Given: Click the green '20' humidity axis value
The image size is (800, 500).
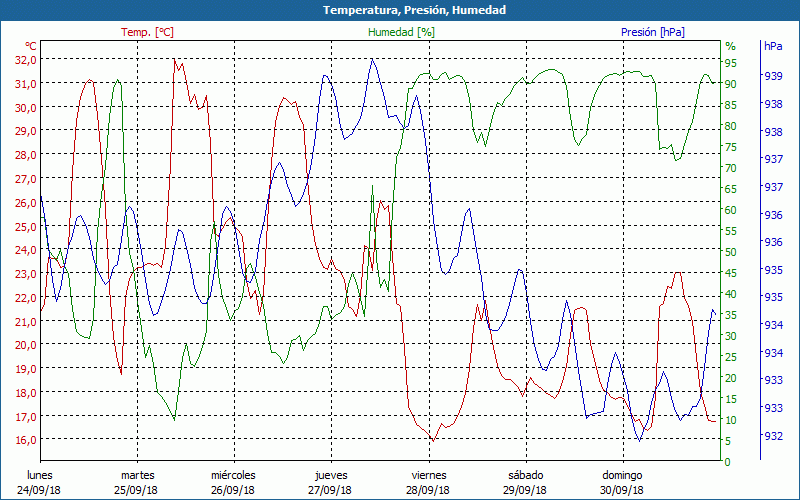Looking at the screenshot, I should 731,378.
